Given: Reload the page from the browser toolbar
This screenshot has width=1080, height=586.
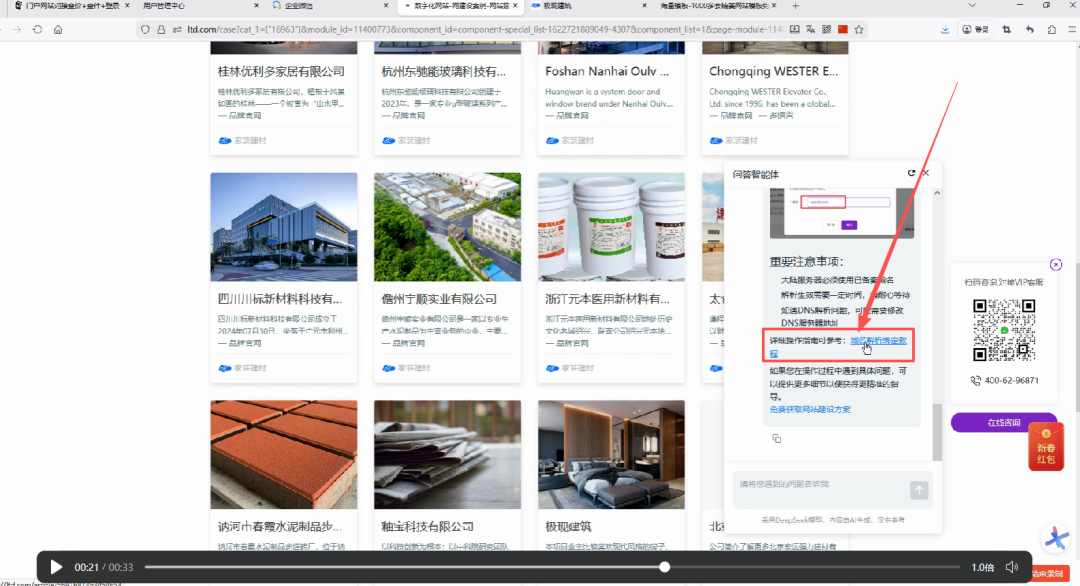Looking at the screenshot, I should point(37,30).
